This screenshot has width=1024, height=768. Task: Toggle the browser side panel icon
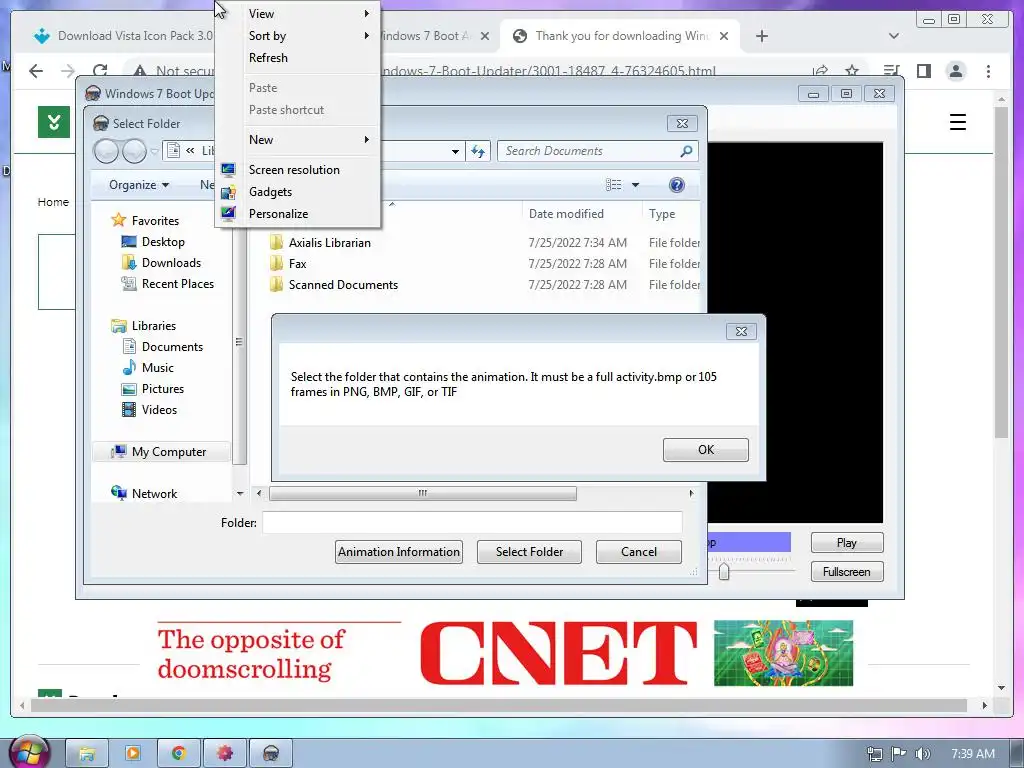point(923,71)
